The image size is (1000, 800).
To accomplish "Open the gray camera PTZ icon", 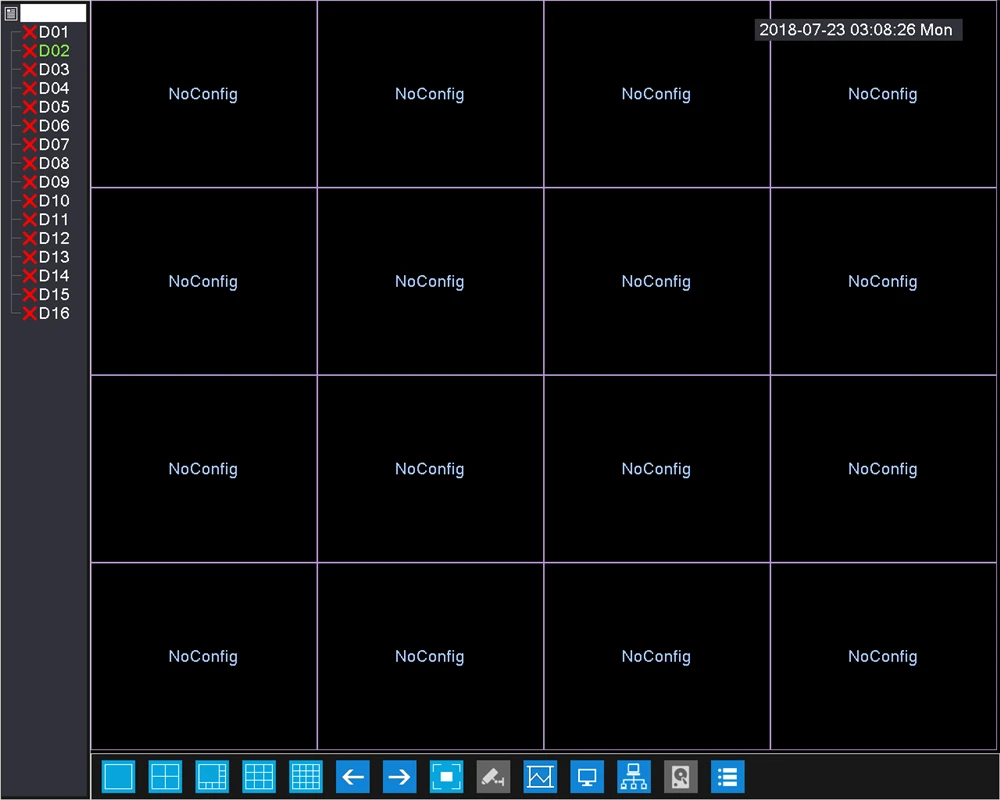I will coord(494,776).
